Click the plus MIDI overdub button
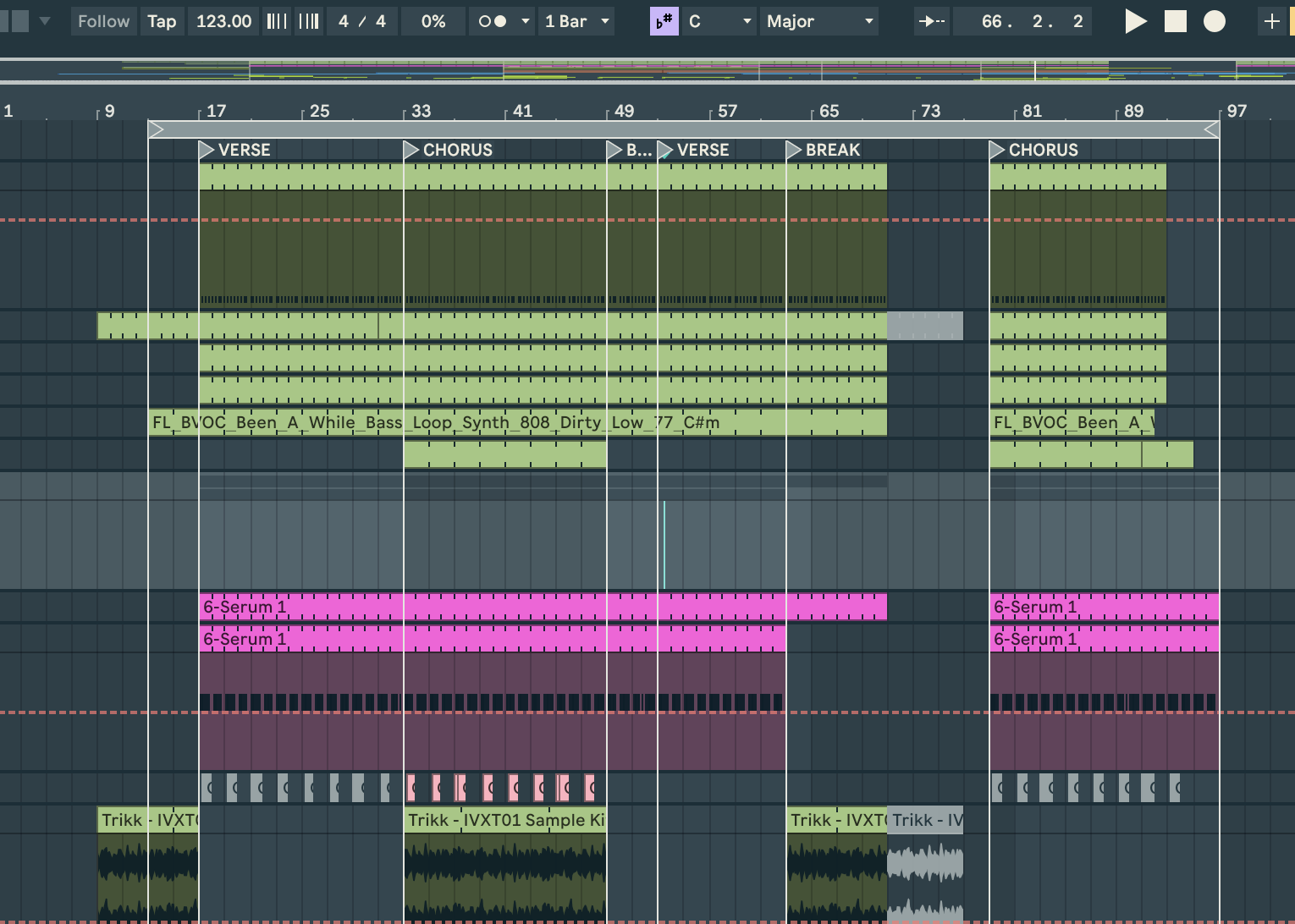The width and height of the screenshot is (1295, 924). point(1271,21)
